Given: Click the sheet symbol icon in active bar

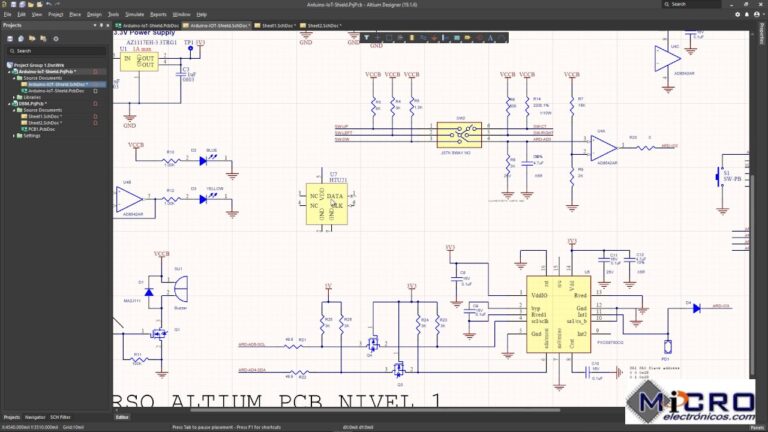Looking at the screenshot, I should 456,38.
